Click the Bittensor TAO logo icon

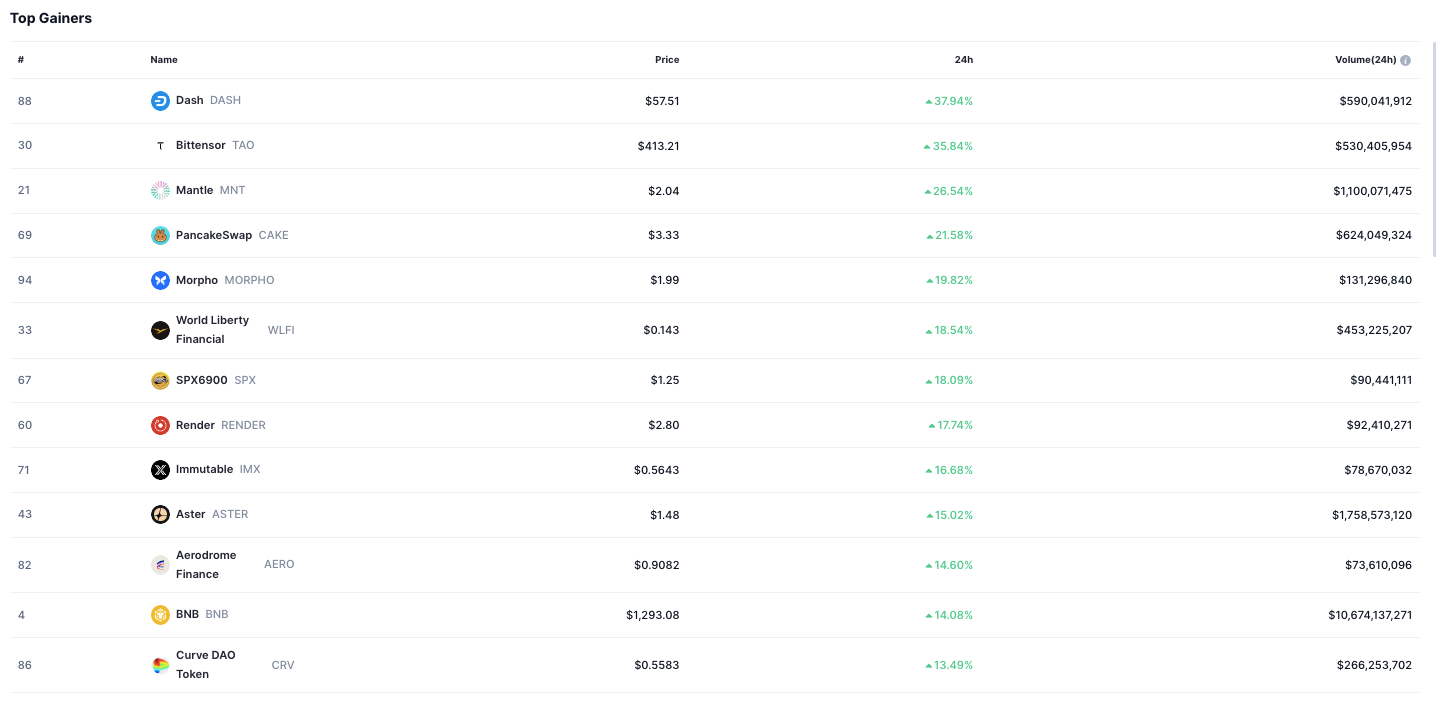[x=160, y=146]
